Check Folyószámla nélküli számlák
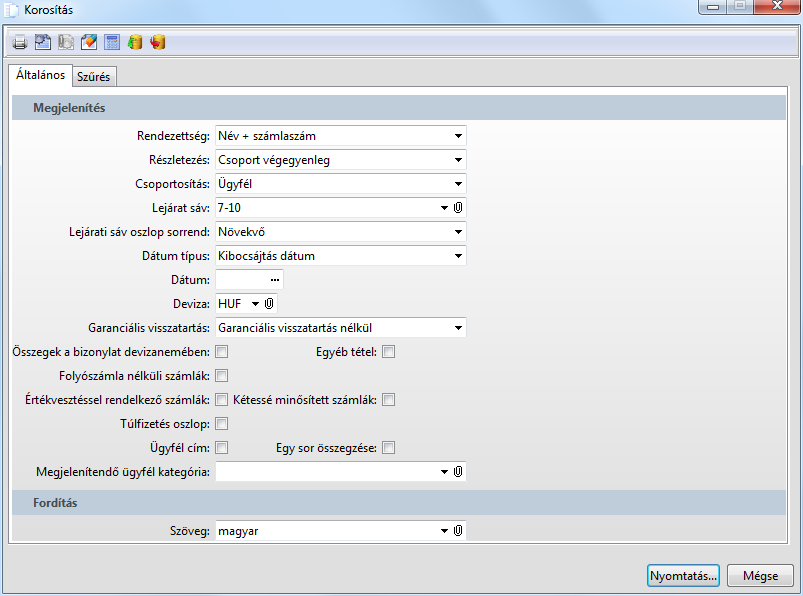The height and width of the screenshot is (596, 803). click(x=221, y=376)
